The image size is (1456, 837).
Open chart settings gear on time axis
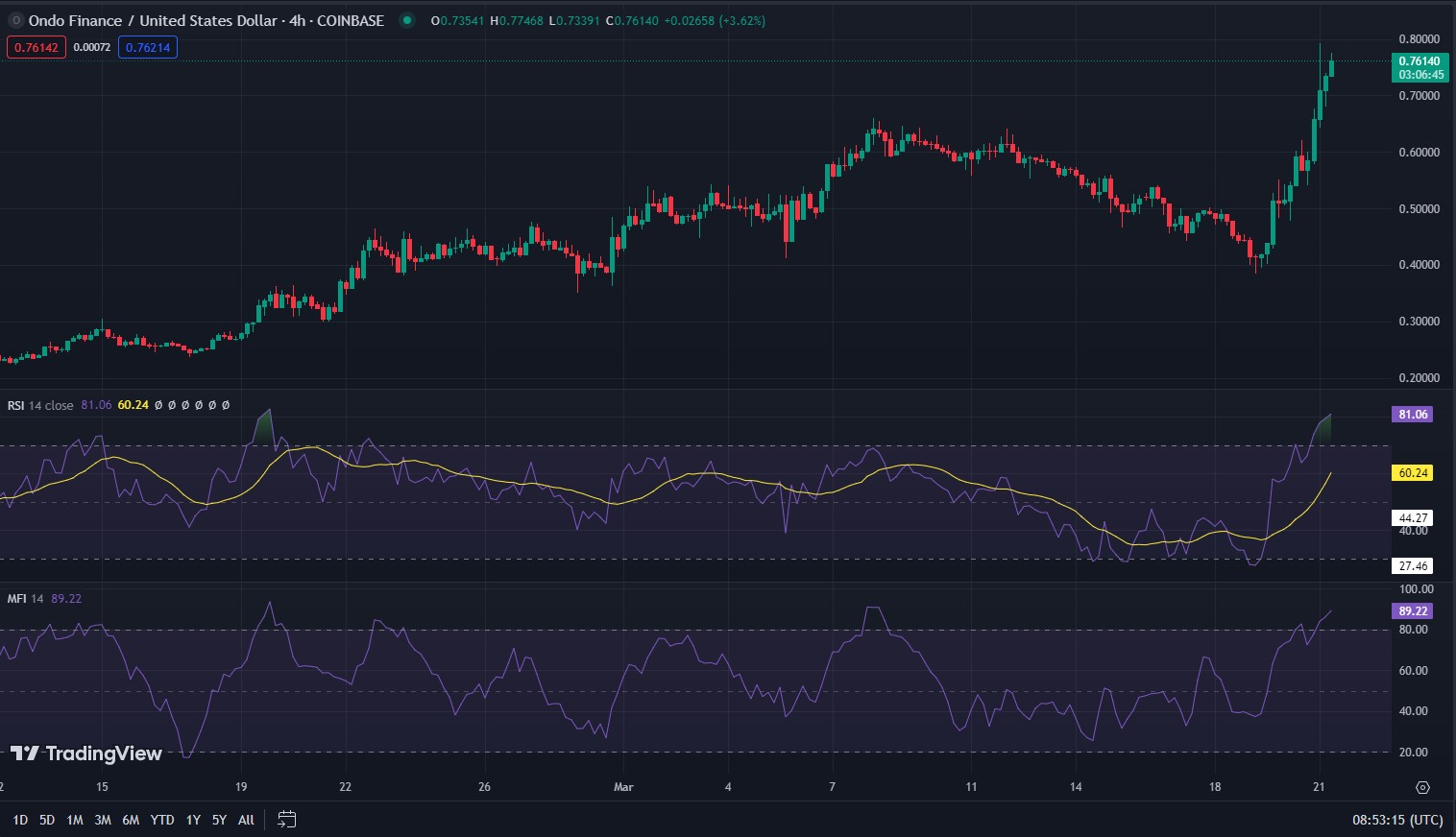click(1422, 787)
